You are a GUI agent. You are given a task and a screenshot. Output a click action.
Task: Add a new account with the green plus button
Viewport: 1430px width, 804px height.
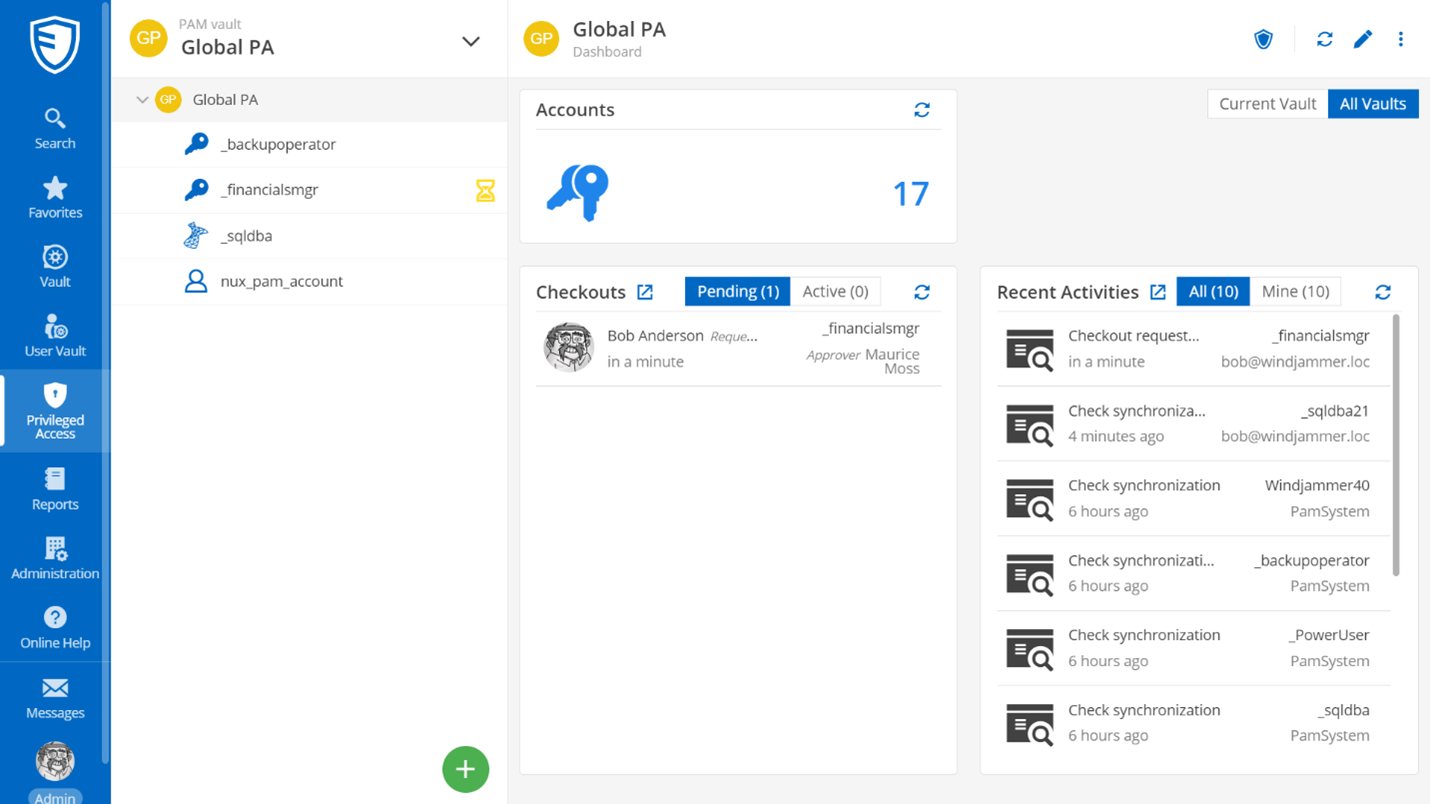coord(465,769)
